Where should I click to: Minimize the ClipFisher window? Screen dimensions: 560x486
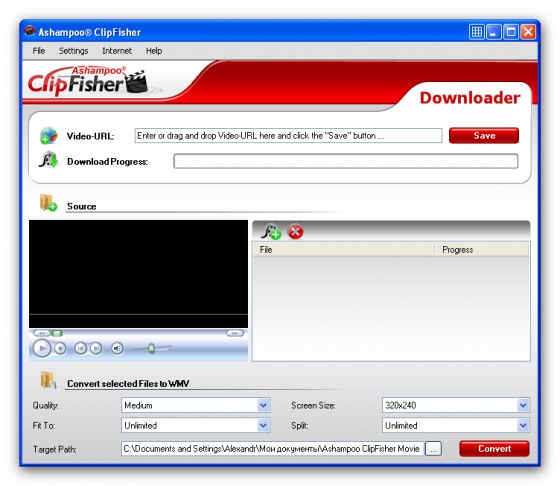(494, 32)
